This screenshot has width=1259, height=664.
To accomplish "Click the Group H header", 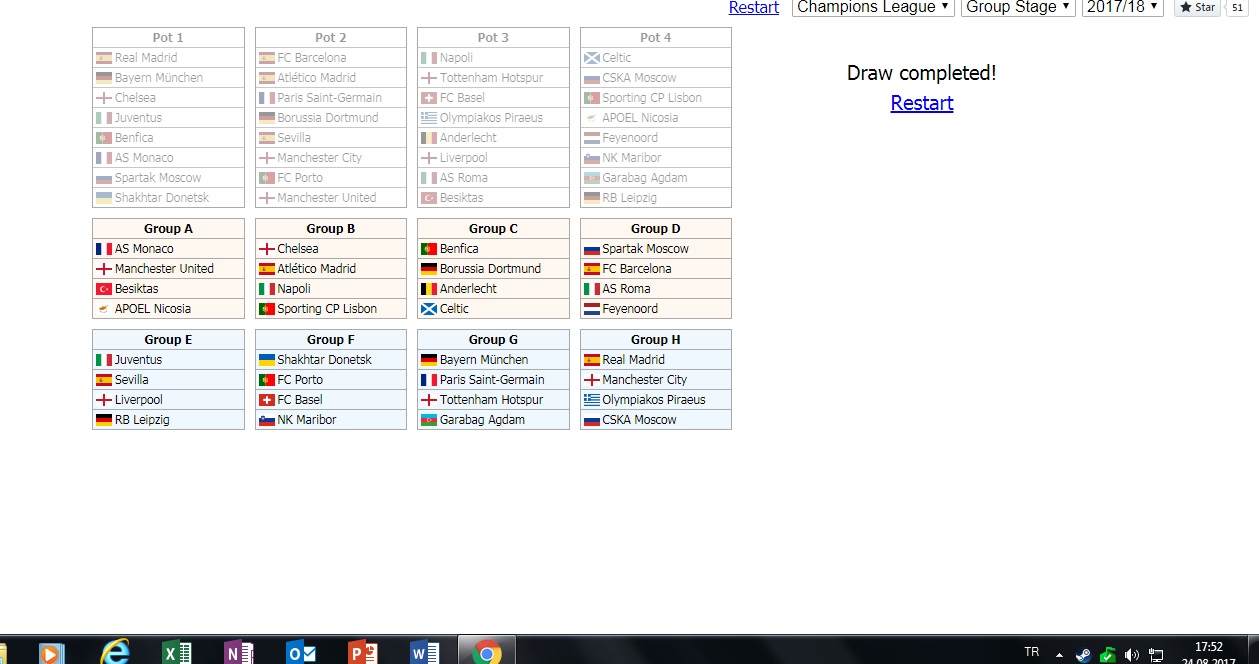I will pyautogui.click(x=656, y=340).
